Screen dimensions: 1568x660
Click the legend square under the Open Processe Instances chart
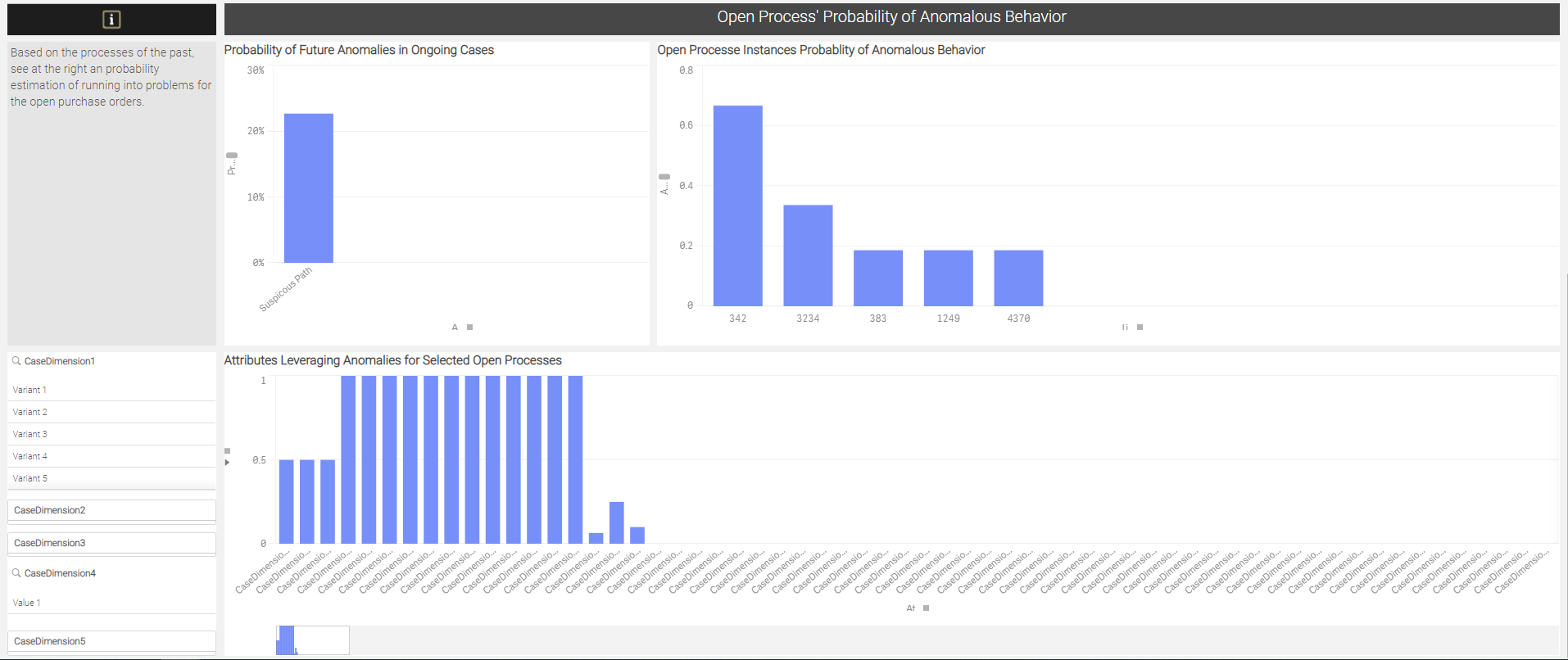click(x=1140, y=327)
